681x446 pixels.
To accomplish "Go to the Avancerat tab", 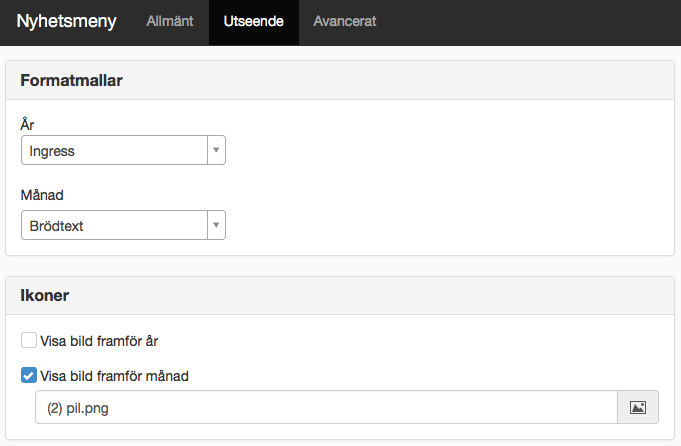I will coord(345,21).
